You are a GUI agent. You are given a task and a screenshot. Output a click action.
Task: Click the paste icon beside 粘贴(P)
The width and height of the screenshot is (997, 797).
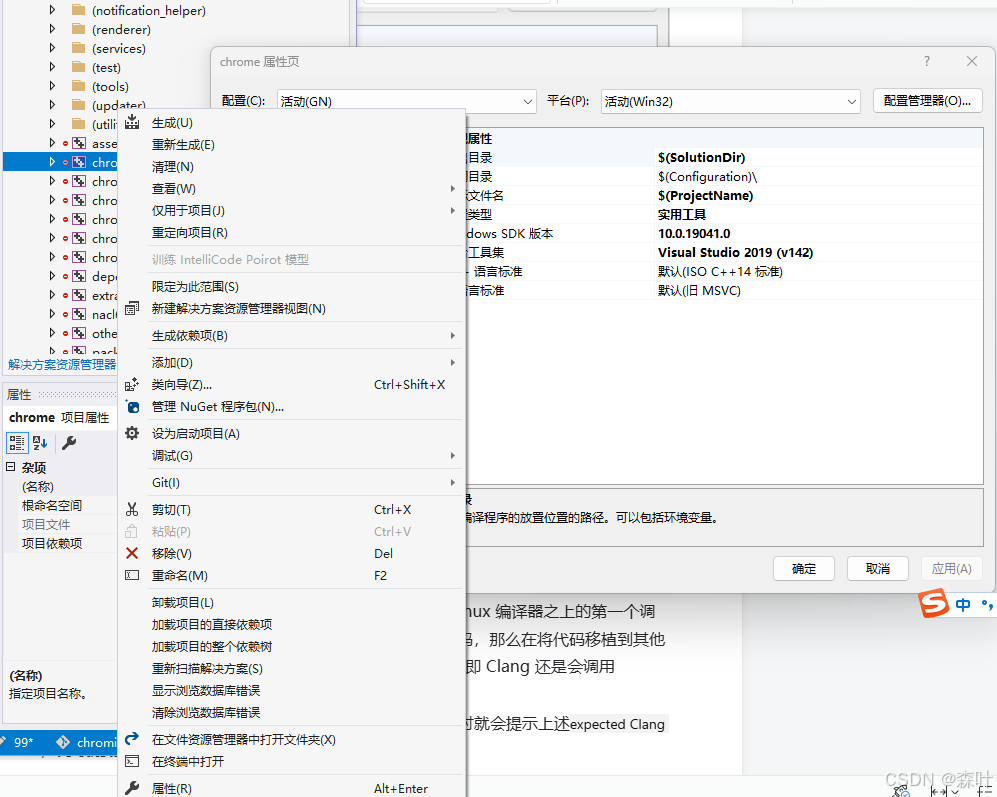coord(132,531)
